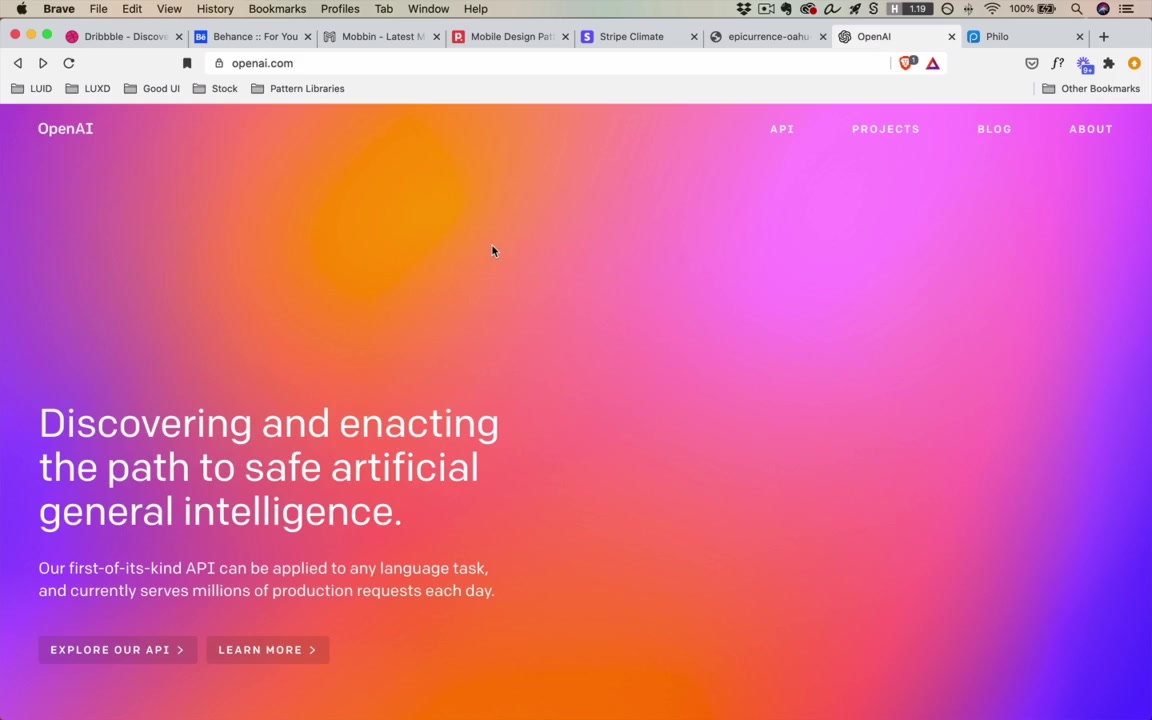This screenshot has width=1152, height=720.
Task: Open the font-finder 'f?' extension
Action: click(1058, 63)
